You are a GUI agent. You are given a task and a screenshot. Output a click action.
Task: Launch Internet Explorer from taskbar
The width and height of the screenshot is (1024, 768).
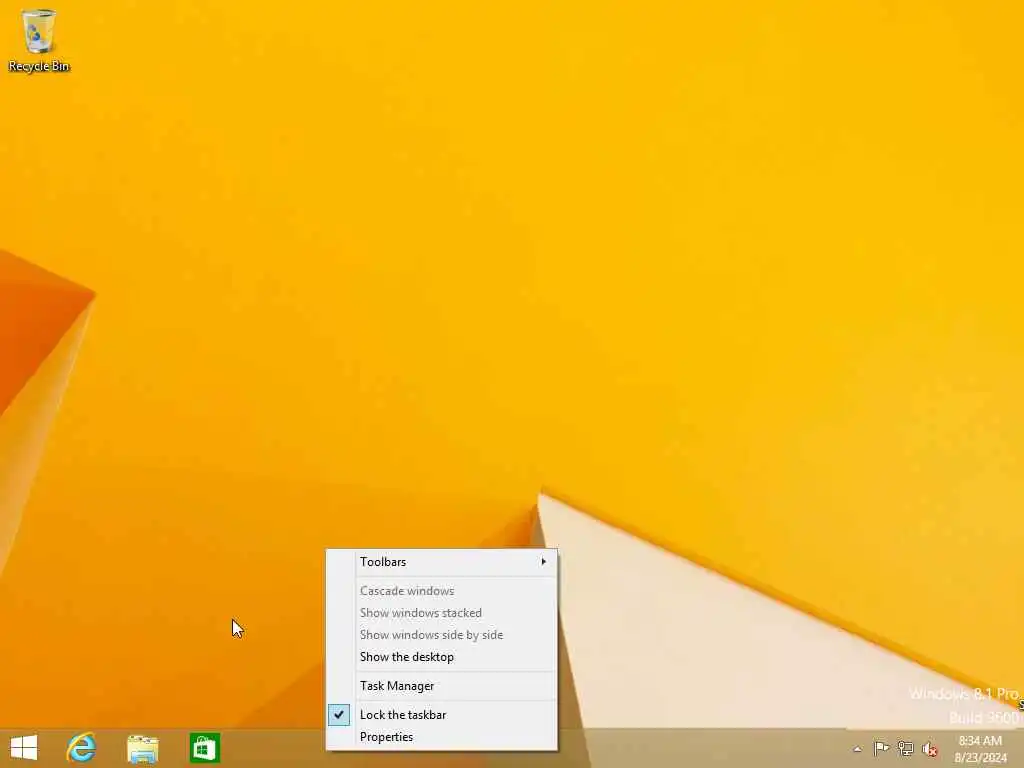click(82, 748)
